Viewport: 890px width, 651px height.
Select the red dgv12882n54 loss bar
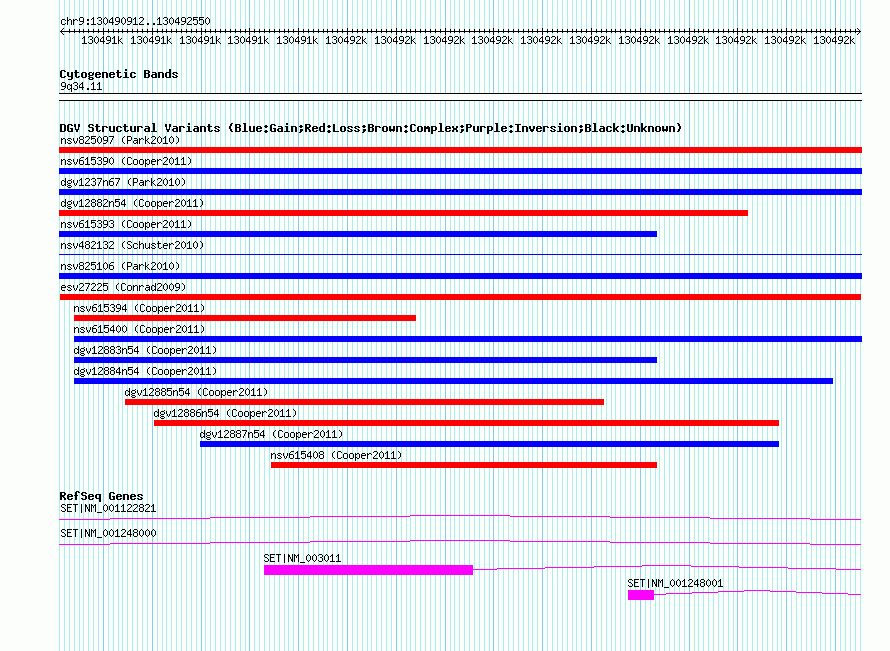404,213
